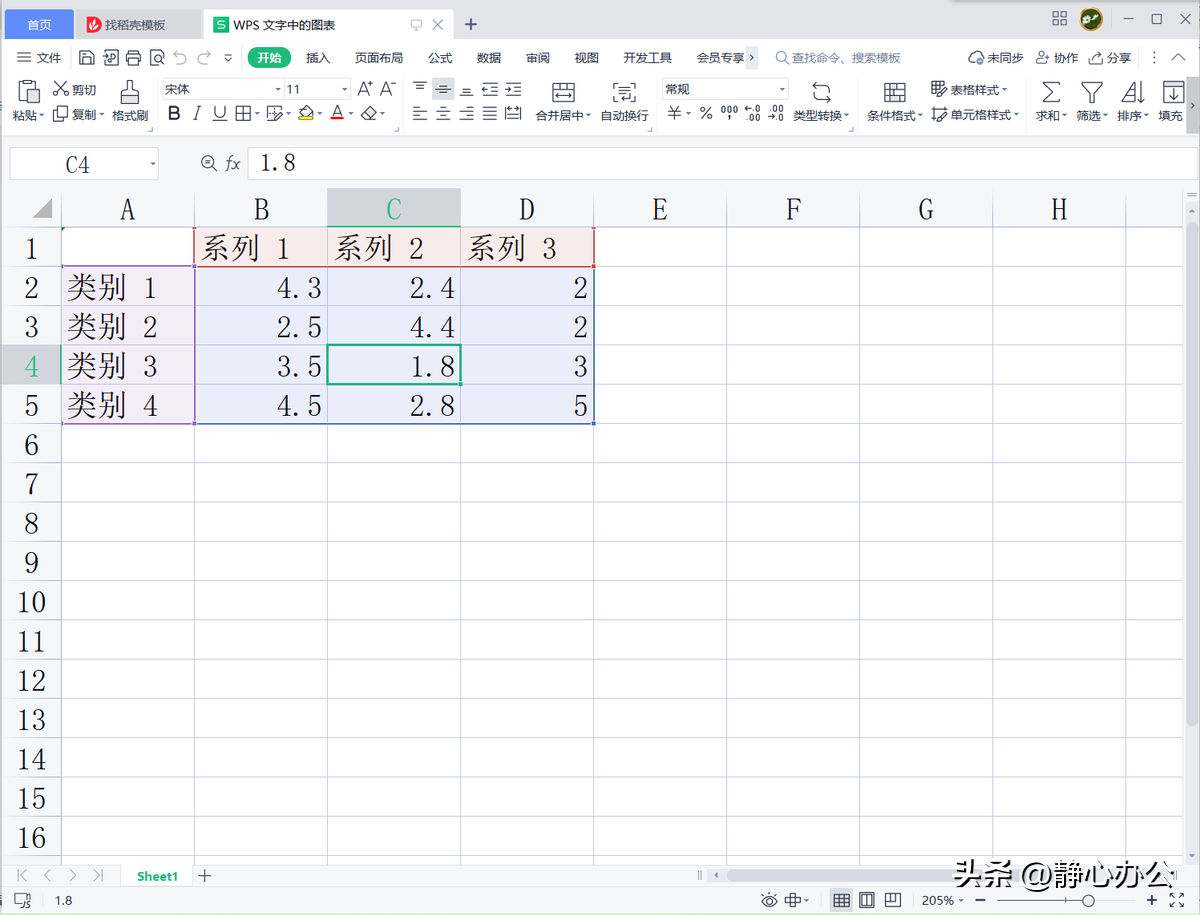
Task: Open the 文件 (File) menu
Action: click(40, 58)
